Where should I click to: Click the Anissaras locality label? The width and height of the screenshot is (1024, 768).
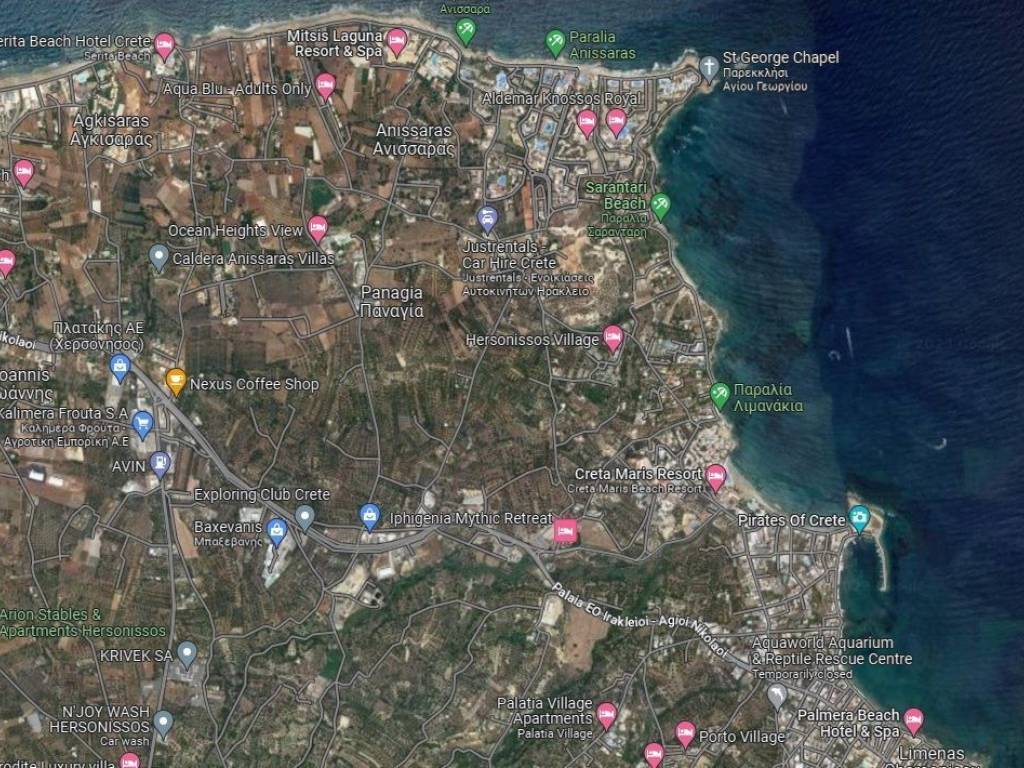pos(414,139)
